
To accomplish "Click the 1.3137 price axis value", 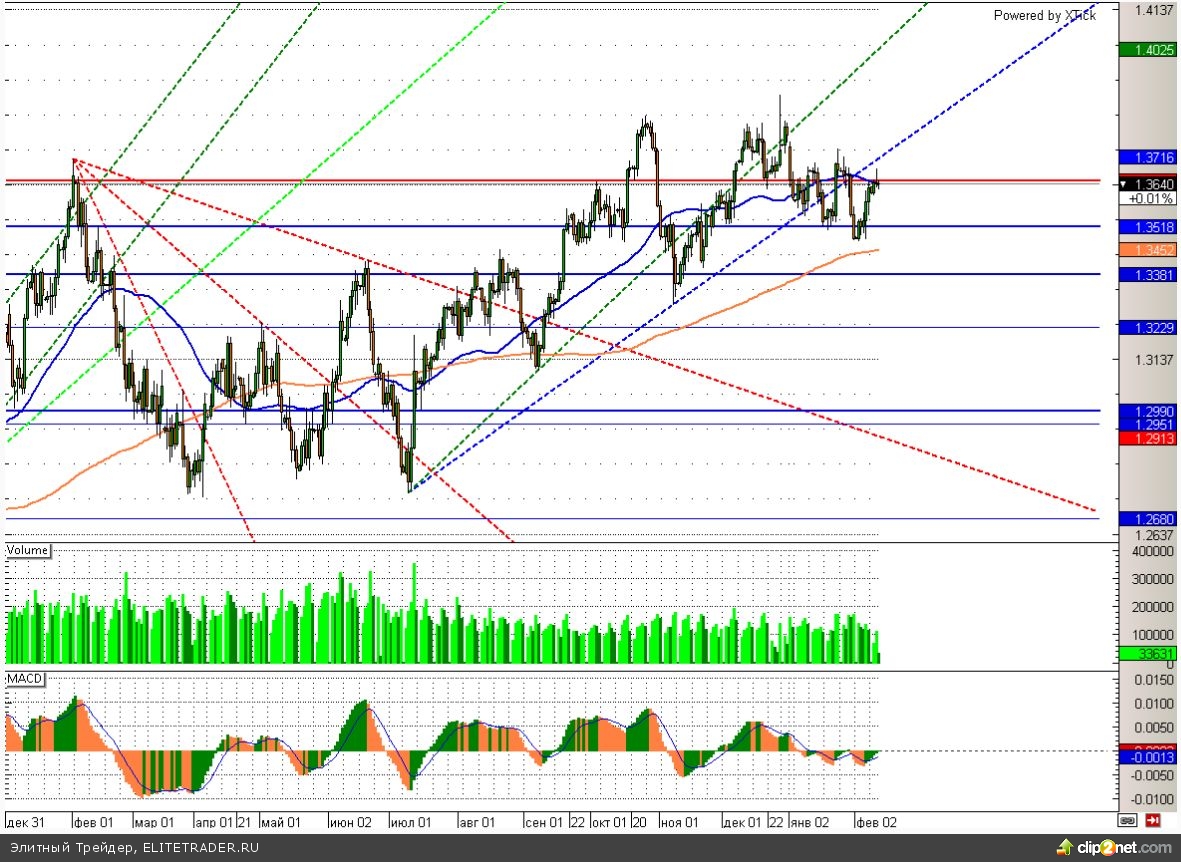I will click(x=1155, y=359).
